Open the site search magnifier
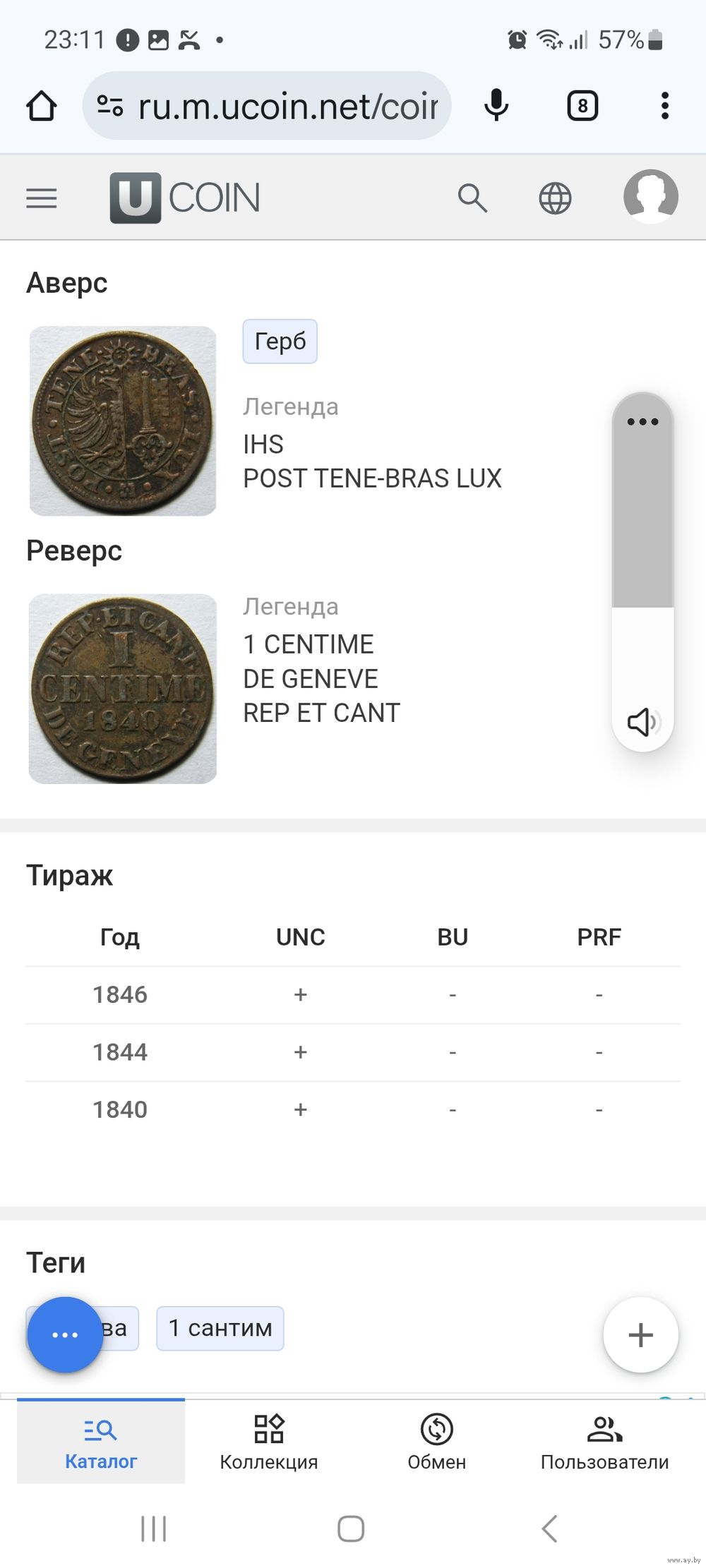This screenshot has height=1568, width=706. 472,198
